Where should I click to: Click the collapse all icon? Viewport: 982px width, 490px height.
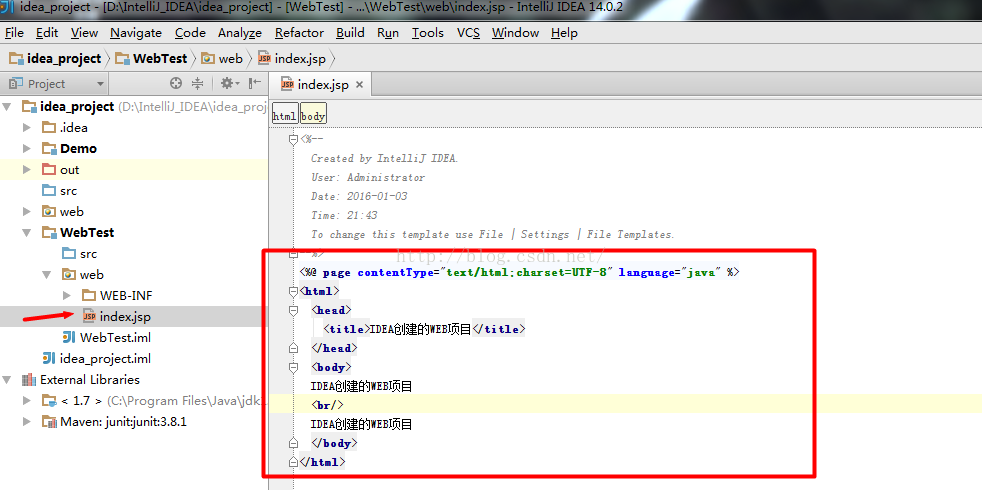click(x=197, y=83)
